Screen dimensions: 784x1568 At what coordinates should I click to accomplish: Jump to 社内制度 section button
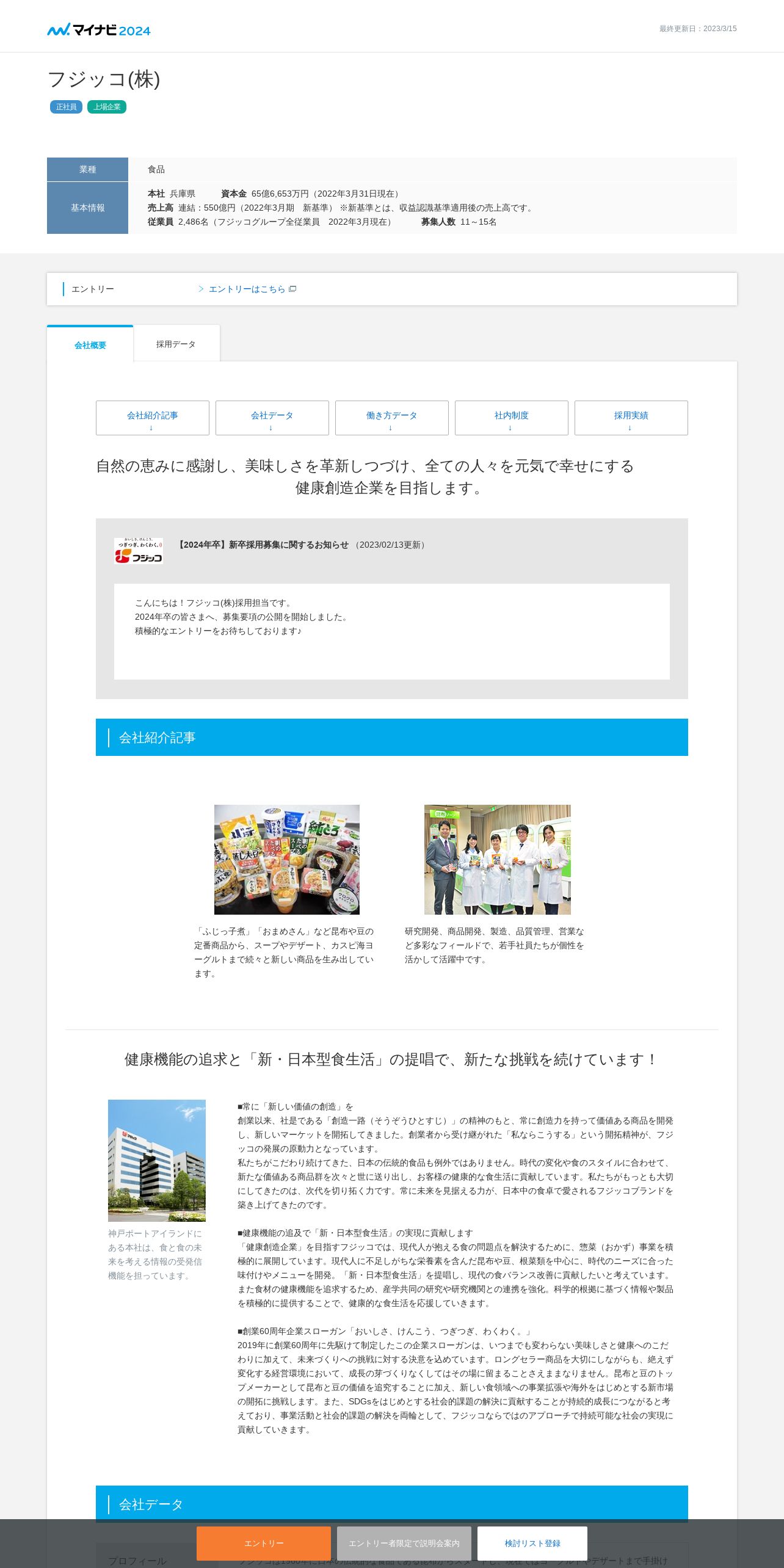click(512, 418)
